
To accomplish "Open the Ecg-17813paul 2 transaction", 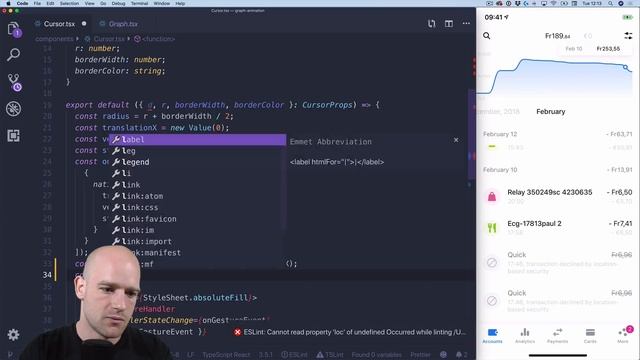I will pyautogui.click(x=558, y=227).
